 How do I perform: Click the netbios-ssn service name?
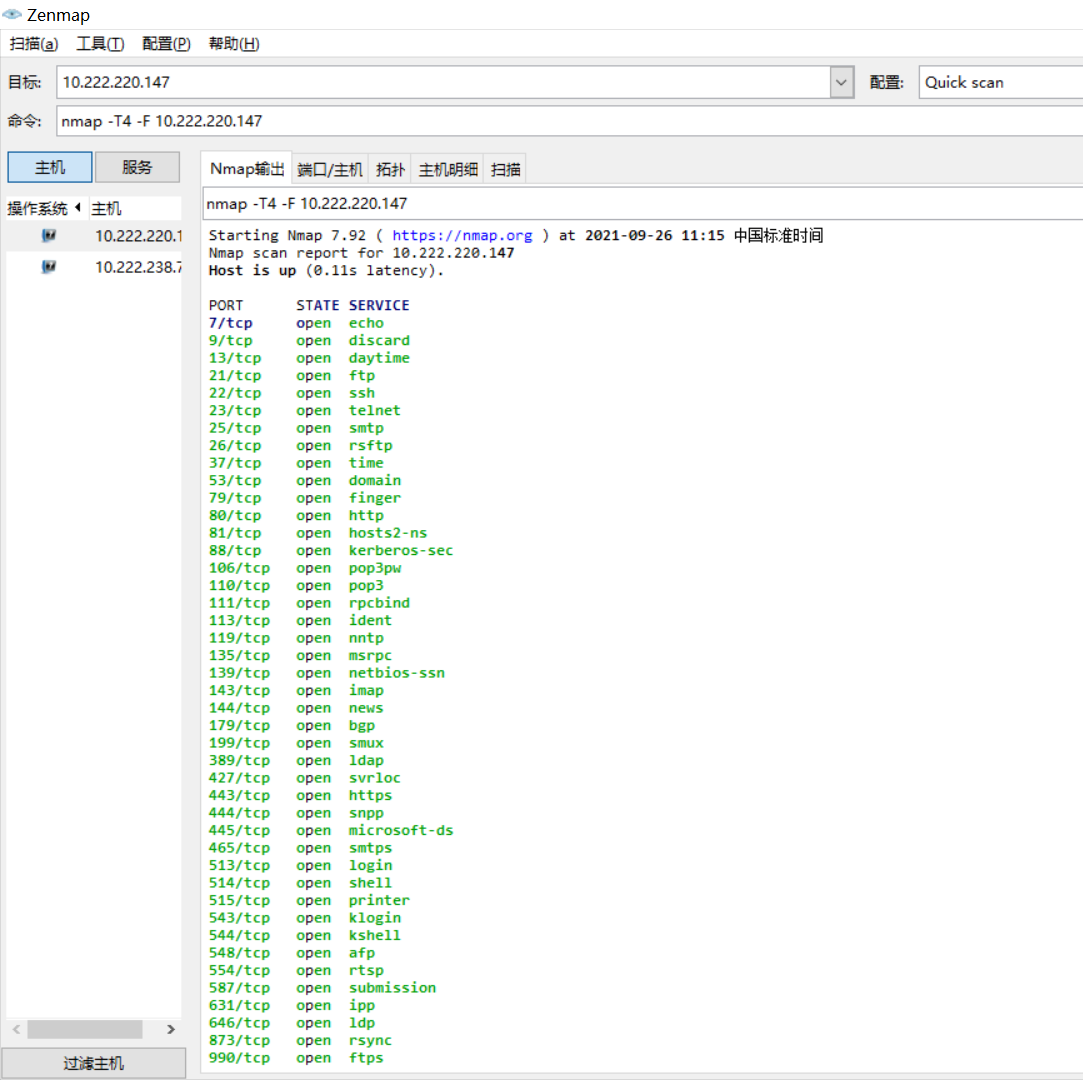point(396,673)
